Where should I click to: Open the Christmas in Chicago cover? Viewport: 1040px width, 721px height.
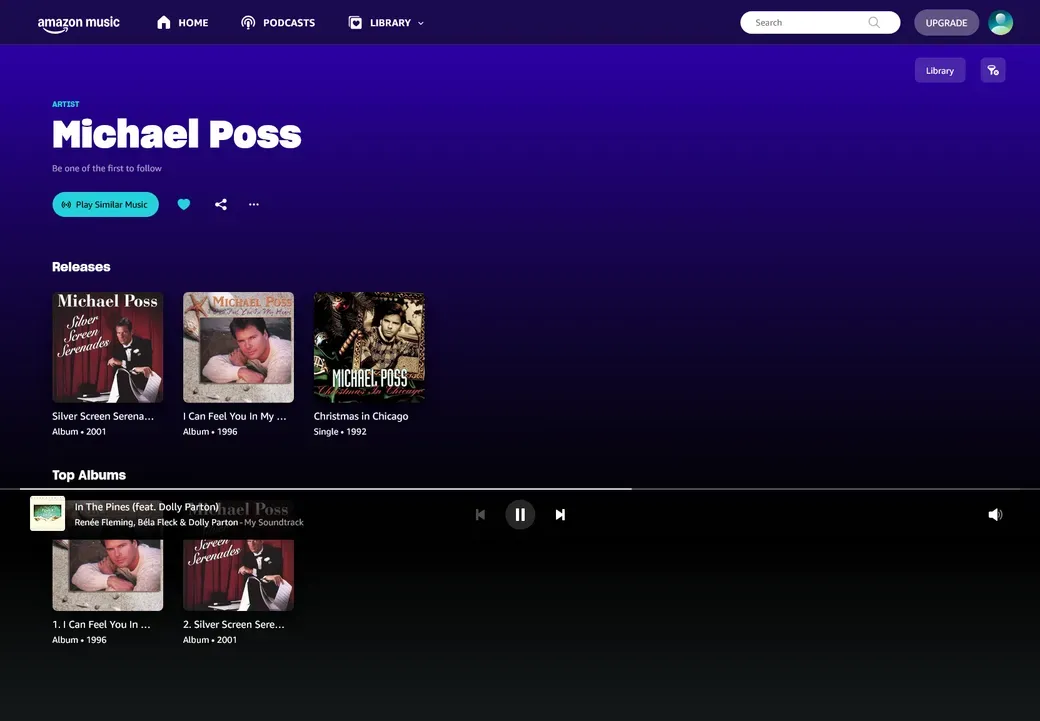(369, 347)
